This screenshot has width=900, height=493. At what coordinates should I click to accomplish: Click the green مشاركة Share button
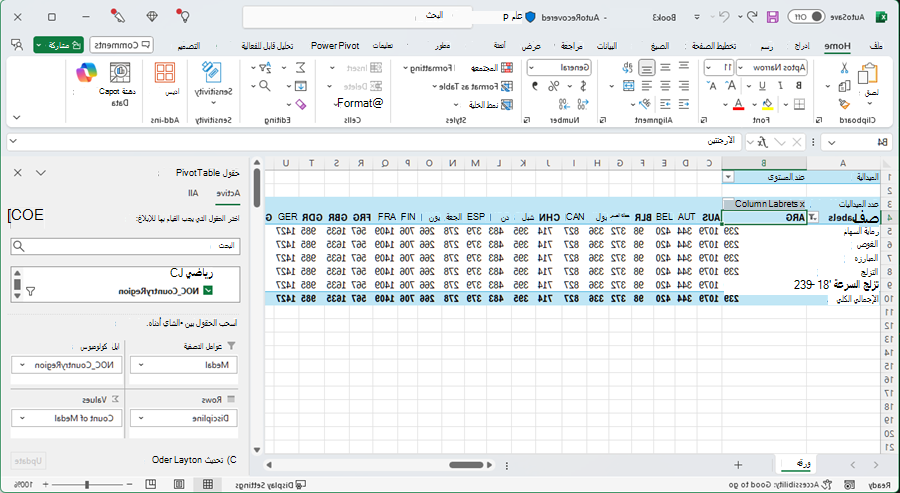point(59,45)
